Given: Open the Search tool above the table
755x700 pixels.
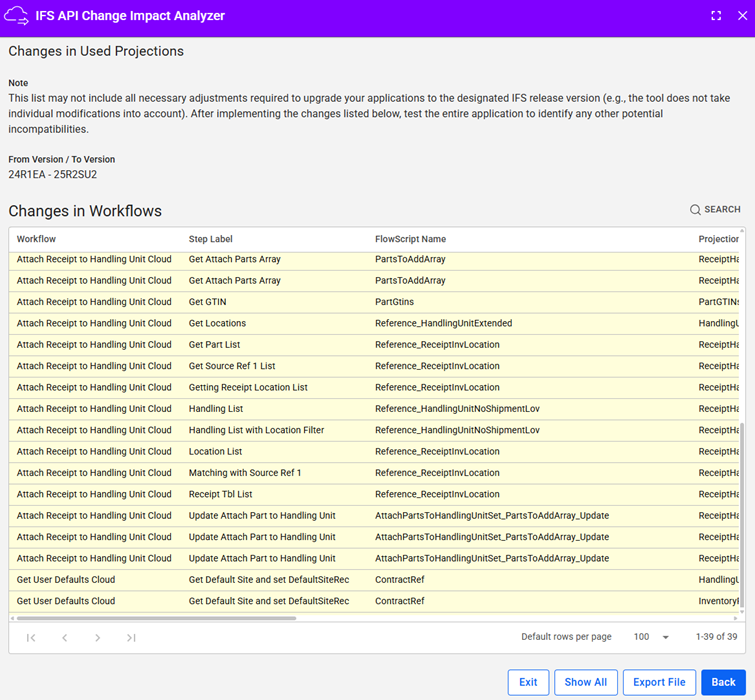Looking at the screenshot, I should [x=715, y=210].
